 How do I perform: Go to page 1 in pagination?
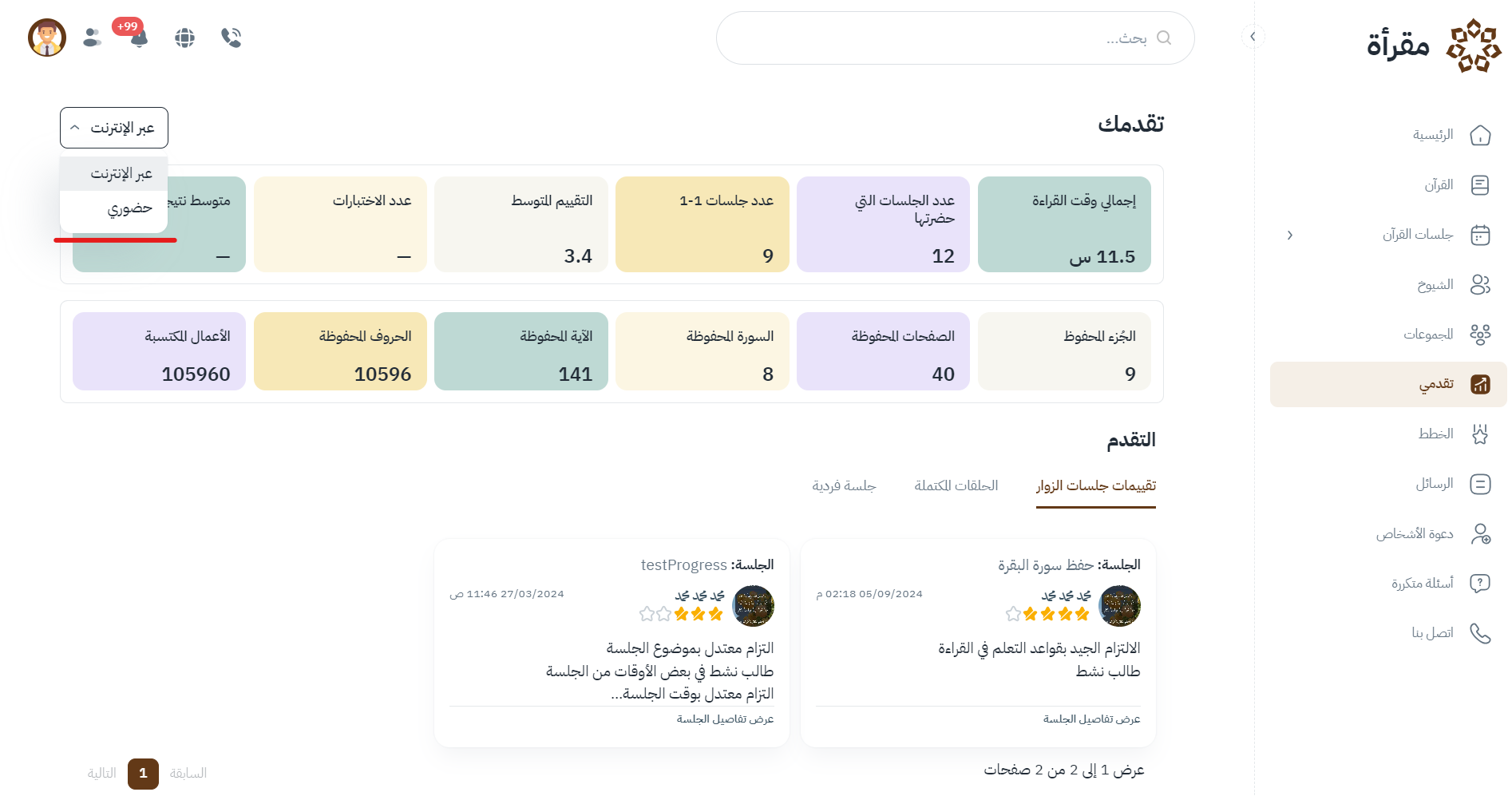(143, 773)
